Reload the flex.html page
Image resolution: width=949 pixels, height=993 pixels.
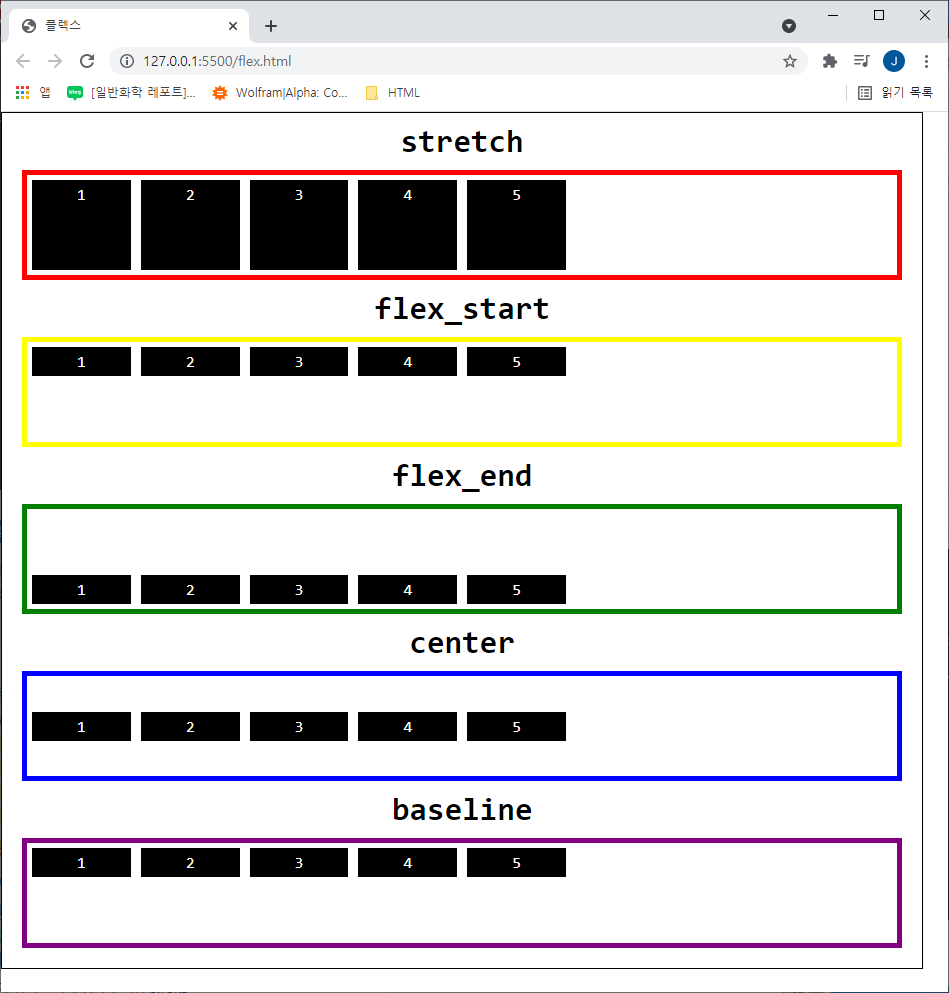tap(87, 61)
